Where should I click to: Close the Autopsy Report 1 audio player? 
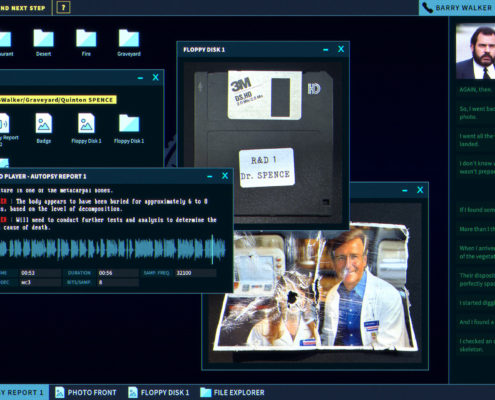tap(225, 176)
